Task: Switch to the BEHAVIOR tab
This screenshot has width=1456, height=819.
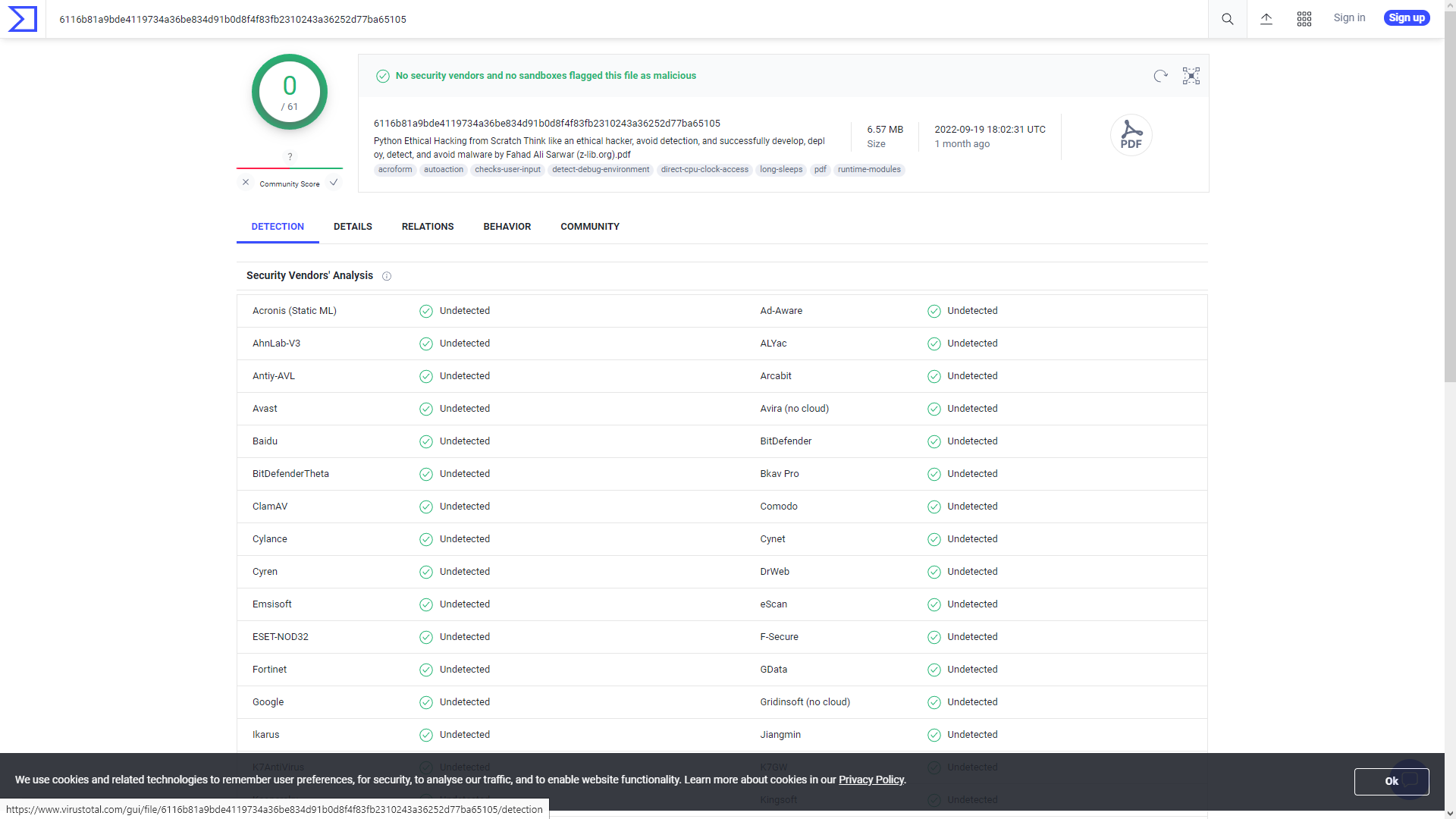Action: [507, 227]
